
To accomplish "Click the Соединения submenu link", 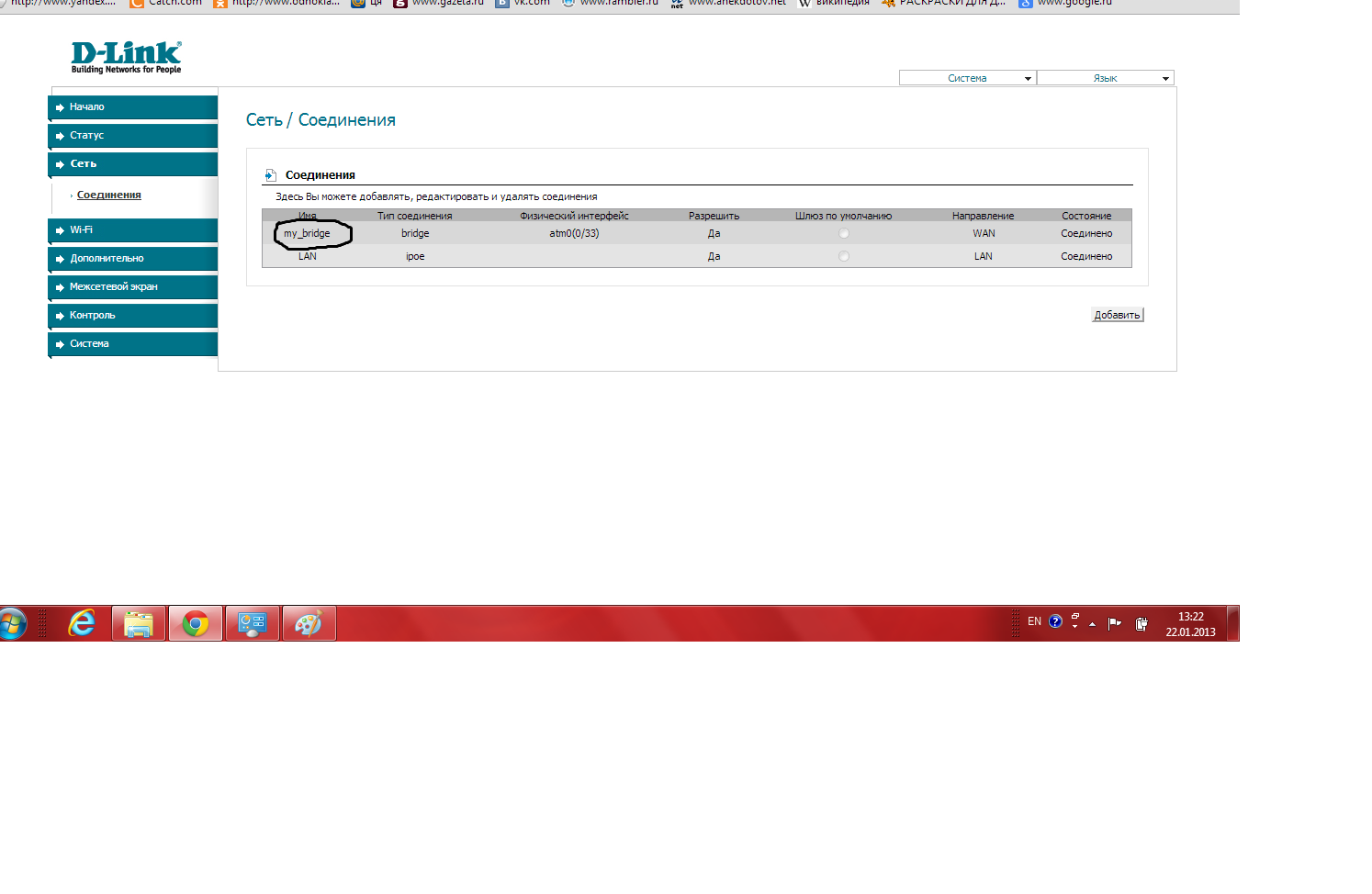I will [x=109, y=195].
